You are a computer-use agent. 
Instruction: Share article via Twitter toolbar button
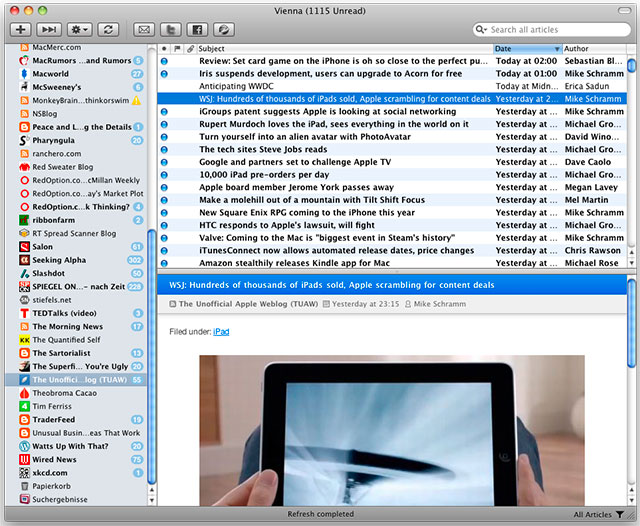(x=171, y=29)
